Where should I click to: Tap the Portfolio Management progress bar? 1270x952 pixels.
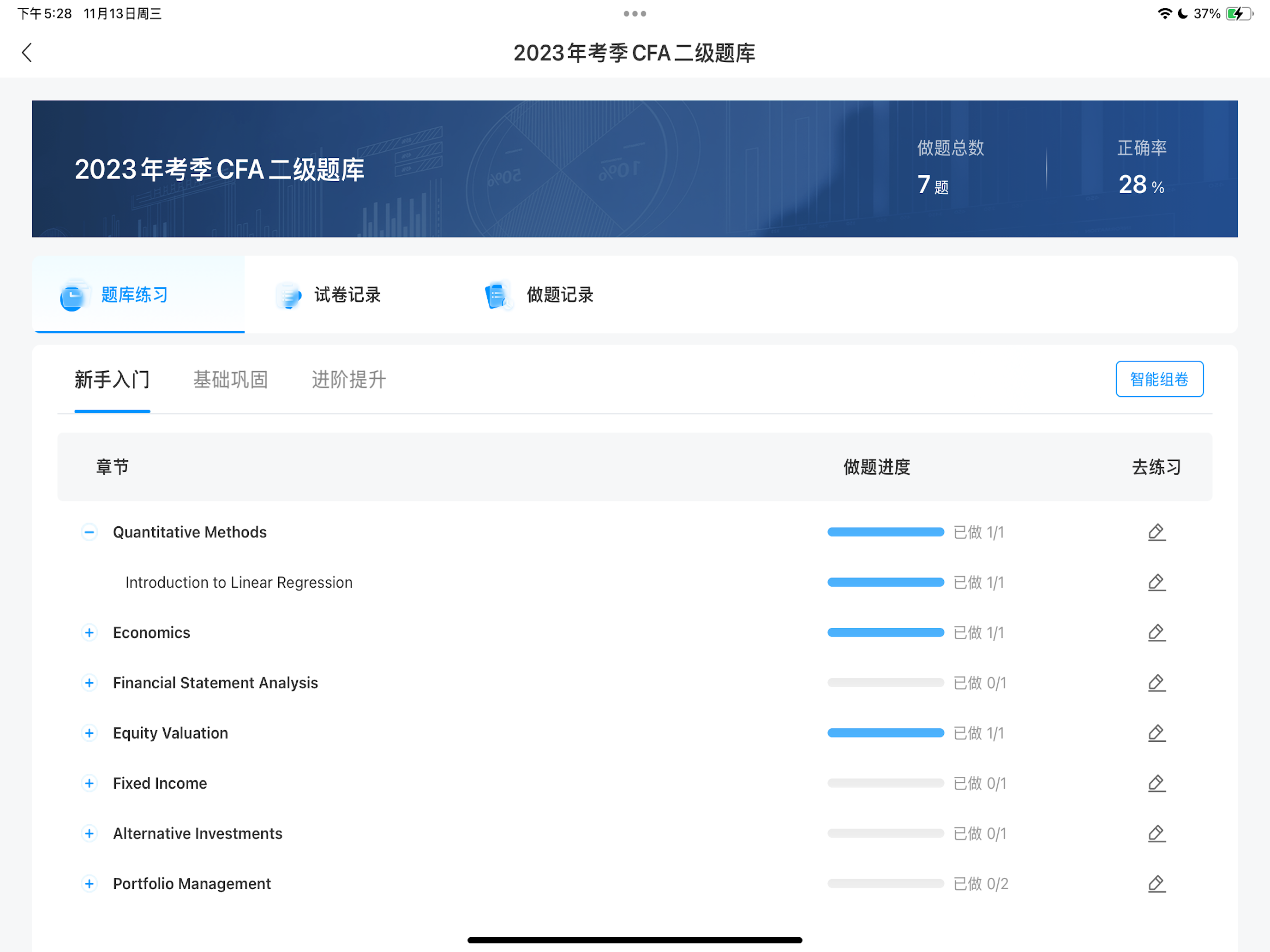click(x=885, y=884)
